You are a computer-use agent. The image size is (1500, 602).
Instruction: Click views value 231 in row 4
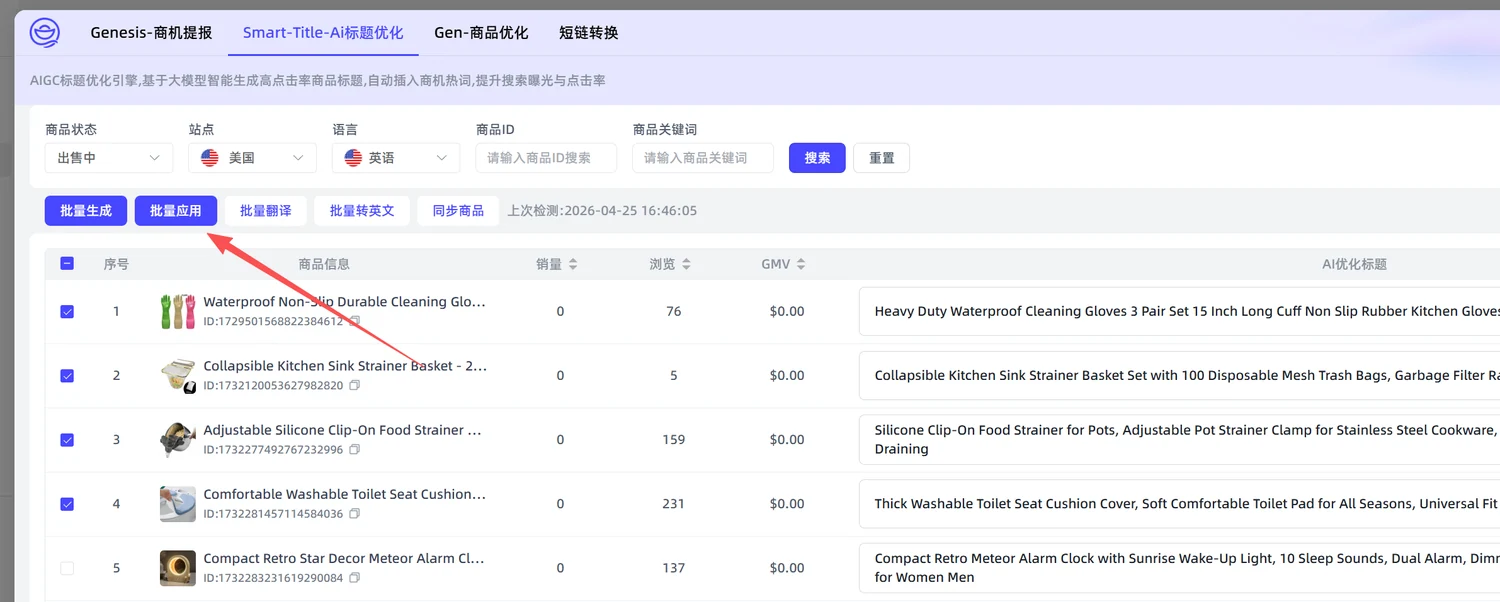(673, 504)
